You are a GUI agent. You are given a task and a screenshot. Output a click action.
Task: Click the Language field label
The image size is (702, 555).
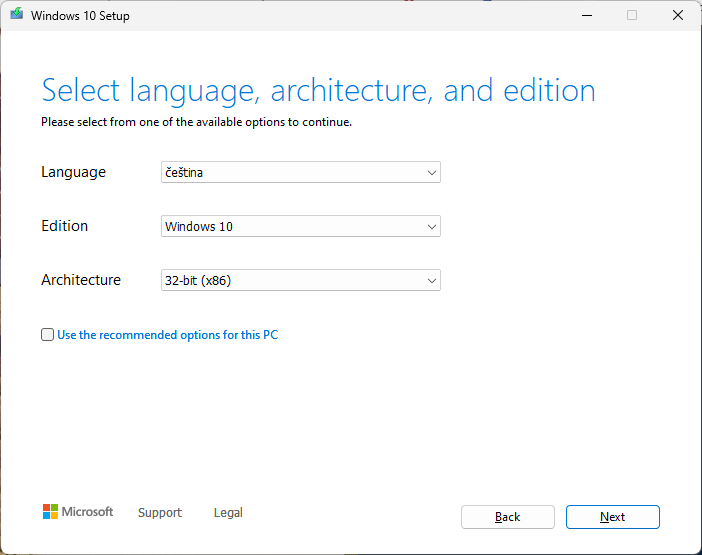click(73, 172)
